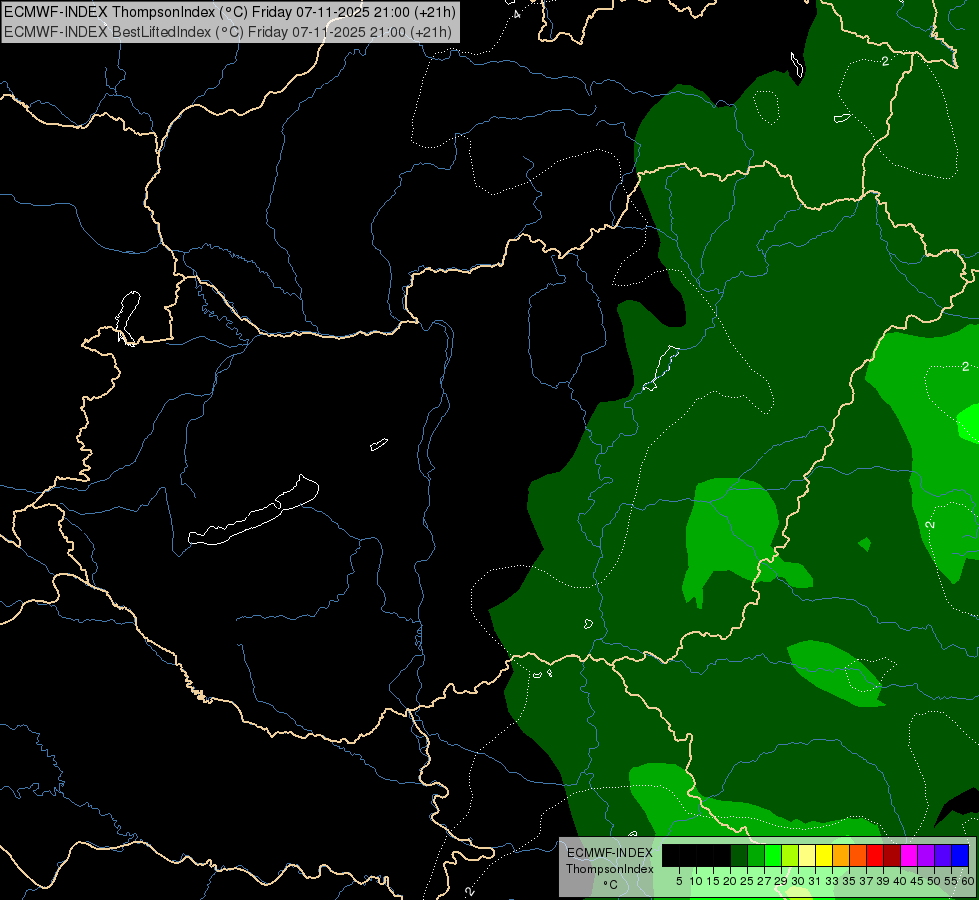
Task: Pick the bright green 27–29 legend swatch
Action: pos(773,855)
